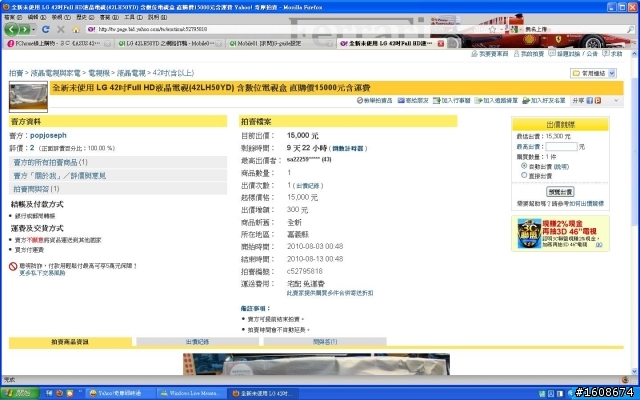
Task: Click the mail-to-friend envelope icon
Action: click(x=401, y=100)
